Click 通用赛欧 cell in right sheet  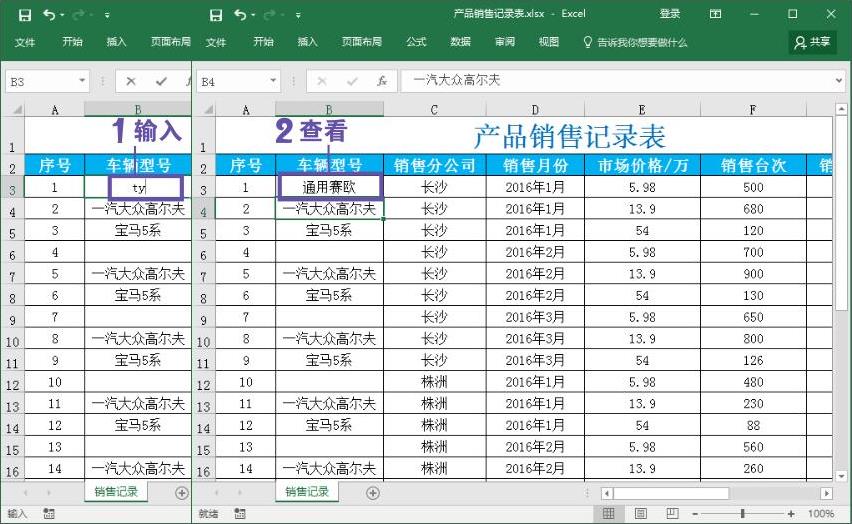[x=329, y=187]
